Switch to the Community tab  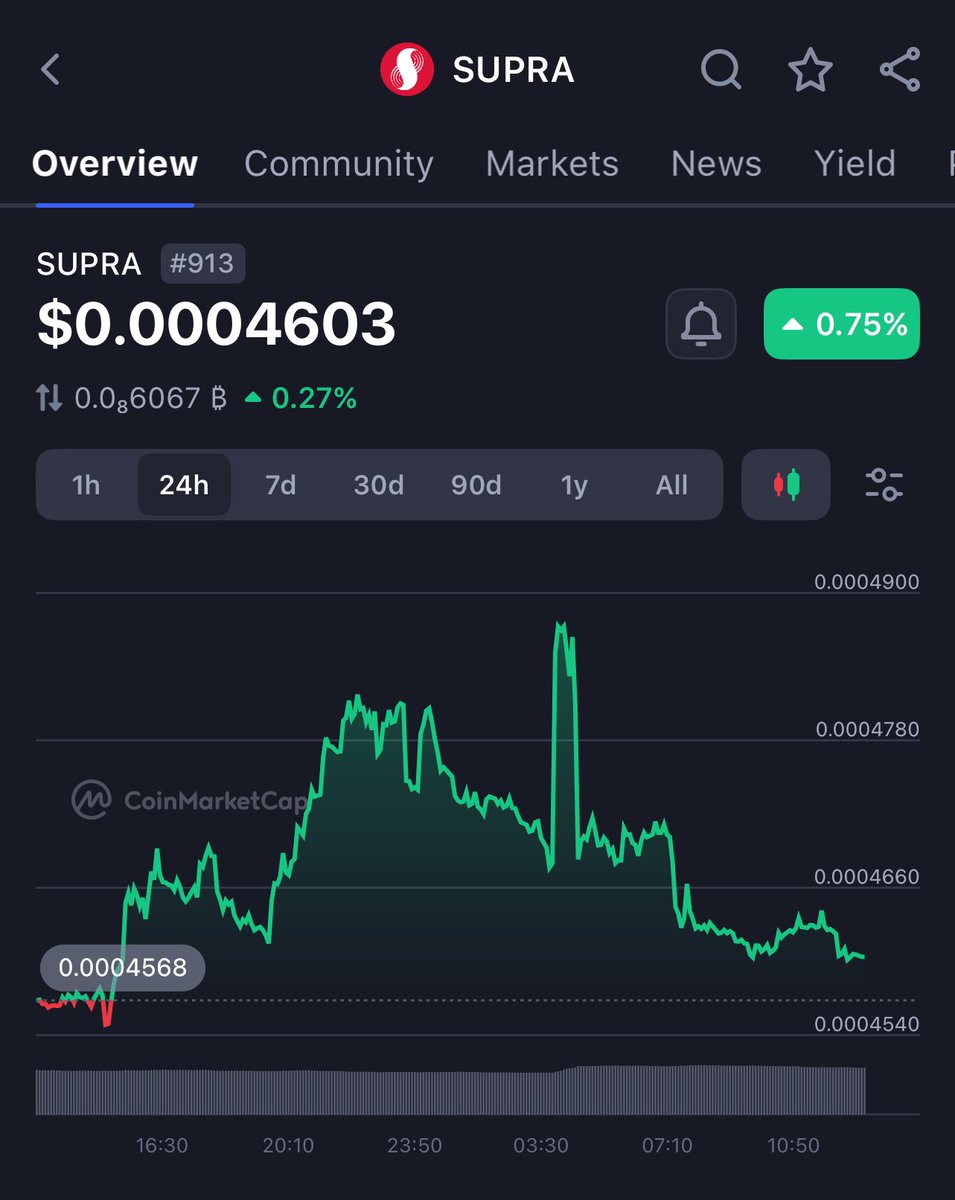tap(339, 163)
